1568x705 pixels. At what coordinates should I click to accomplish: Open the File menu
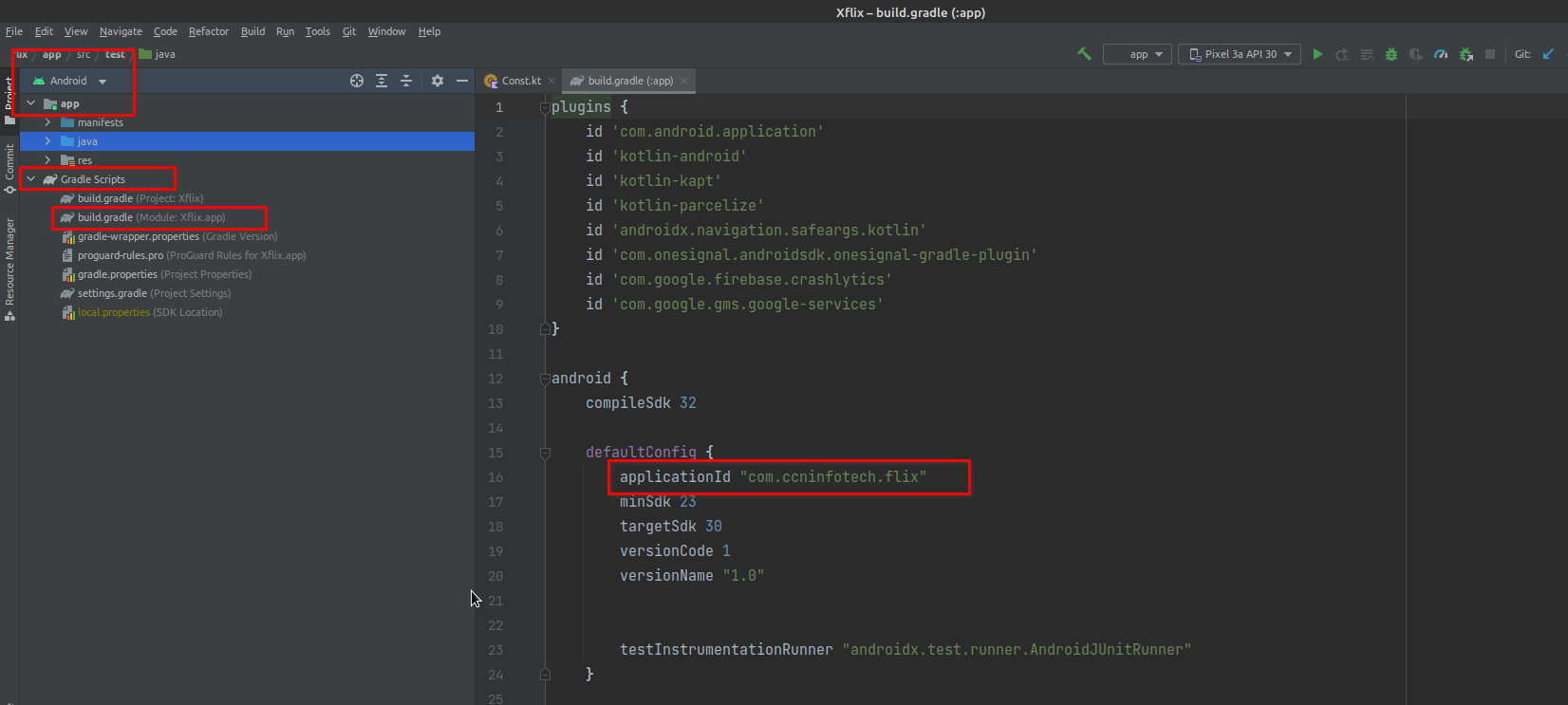[14, 31]
